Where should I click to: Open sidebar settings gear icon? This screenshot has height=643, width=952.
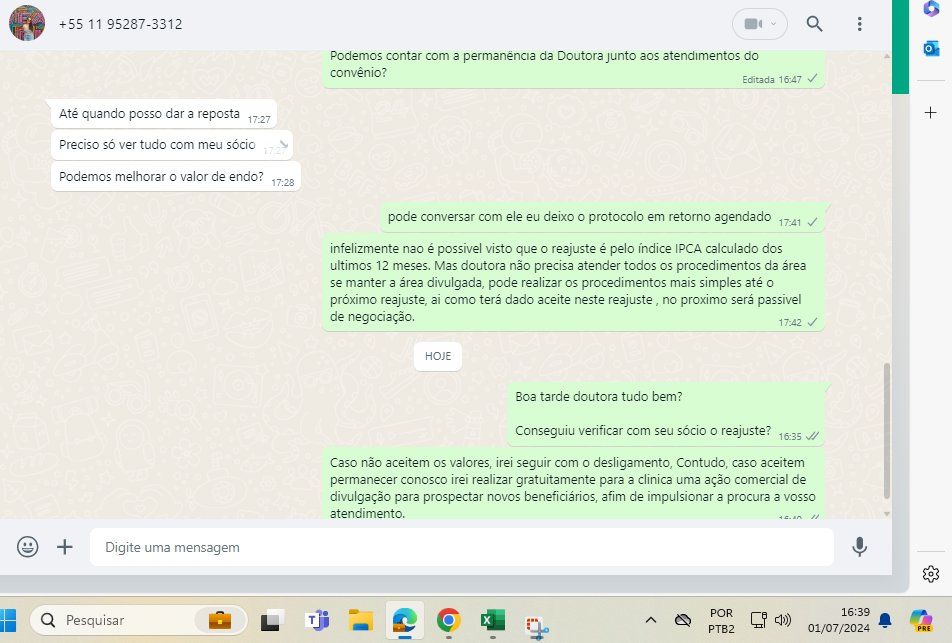point(930,573)
